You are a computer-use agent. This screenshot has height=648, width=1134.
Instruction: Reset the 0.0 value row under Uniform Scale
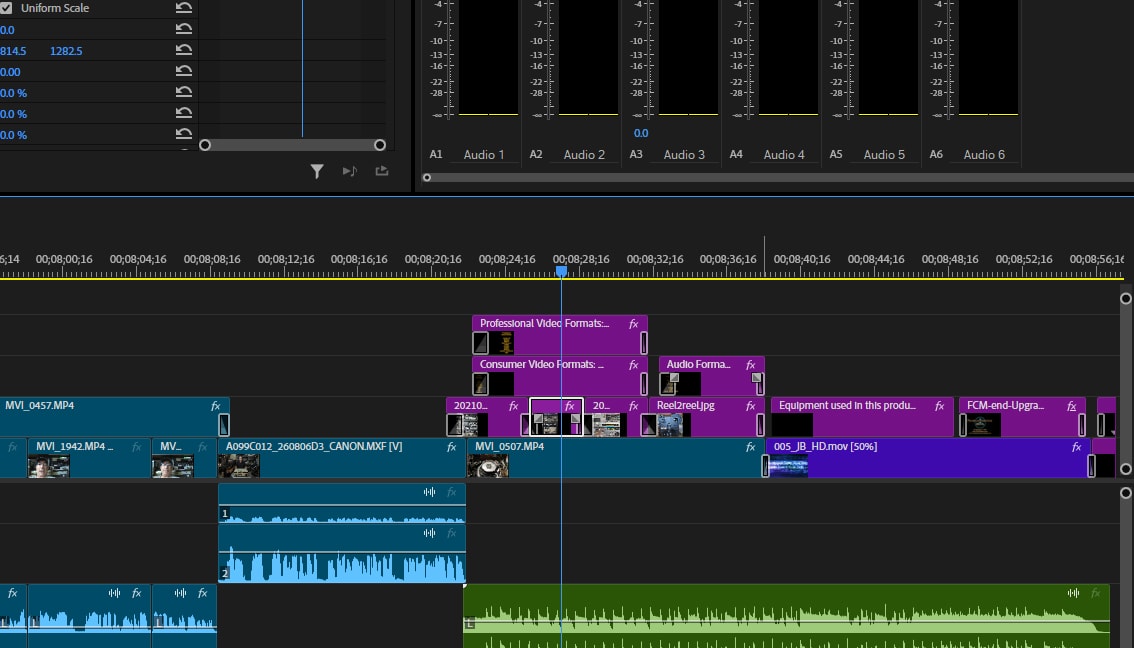point(184,29)
